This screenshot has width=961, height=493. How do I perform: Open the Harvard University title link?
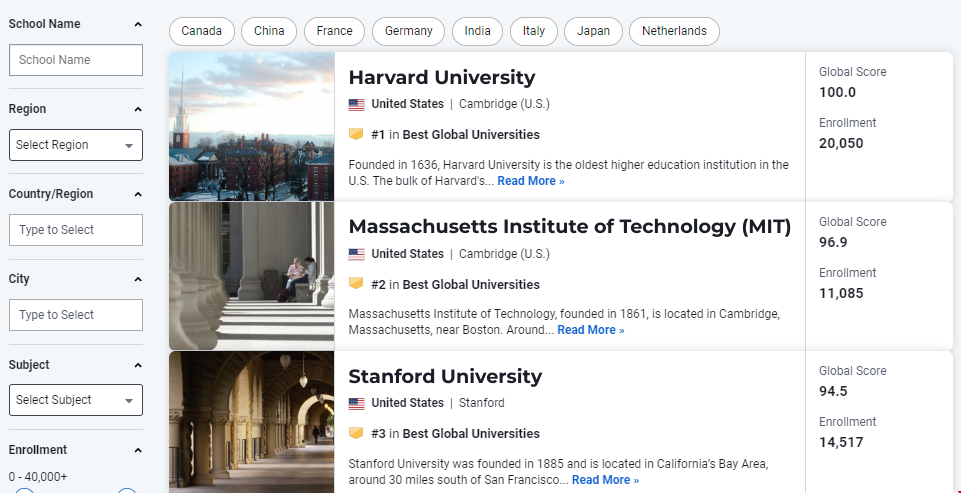pyautogui.click(x=442, y=78)
